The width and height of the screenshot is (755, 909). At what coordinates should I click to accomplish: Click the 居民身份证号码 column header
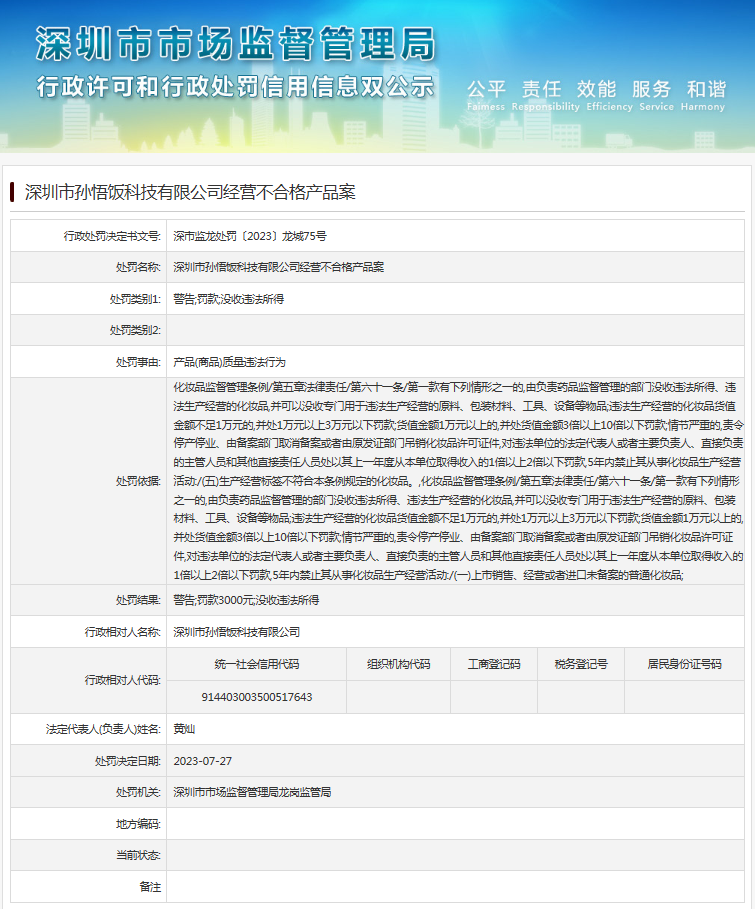click(684, 664)
